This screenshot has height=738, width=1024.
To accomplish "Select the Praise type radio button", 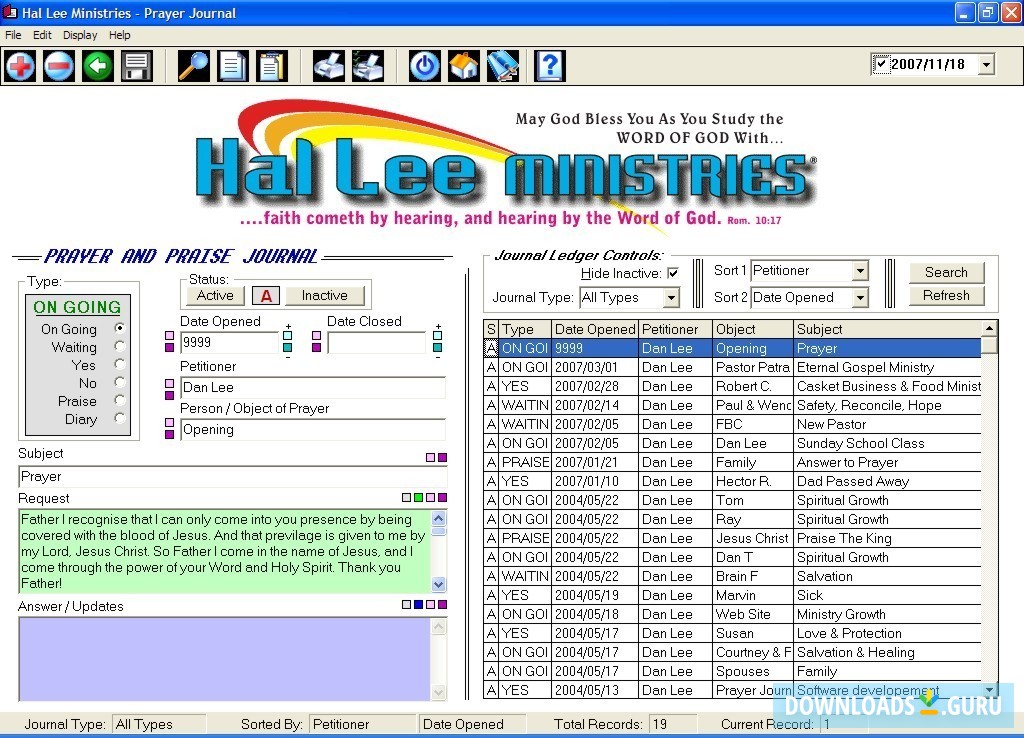I will [x=120, y=400].
